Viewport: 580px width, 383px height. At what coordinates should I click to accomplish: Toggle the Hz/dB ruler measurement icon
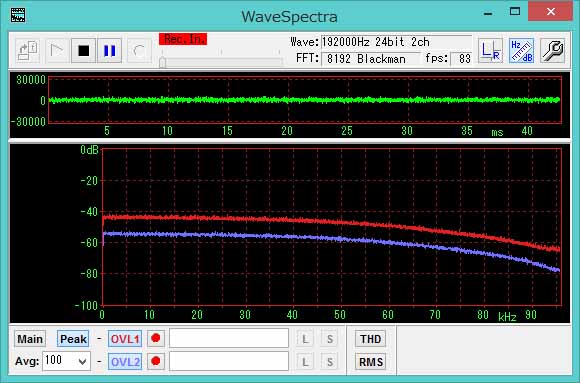pyautogui.click(x=521, y=51)
